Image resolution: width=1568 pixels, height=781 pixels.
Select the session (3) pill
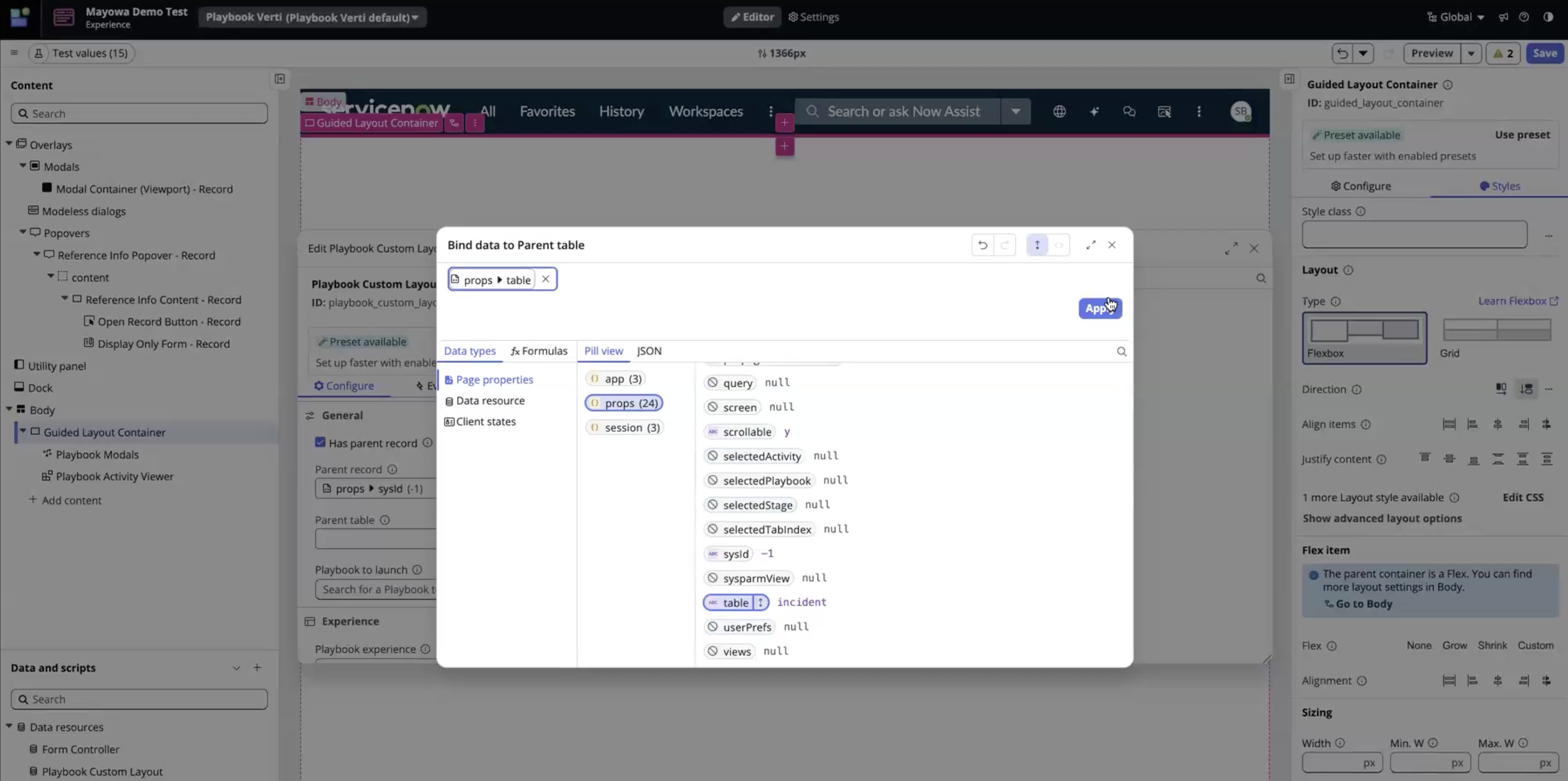(x=624, y=427)
